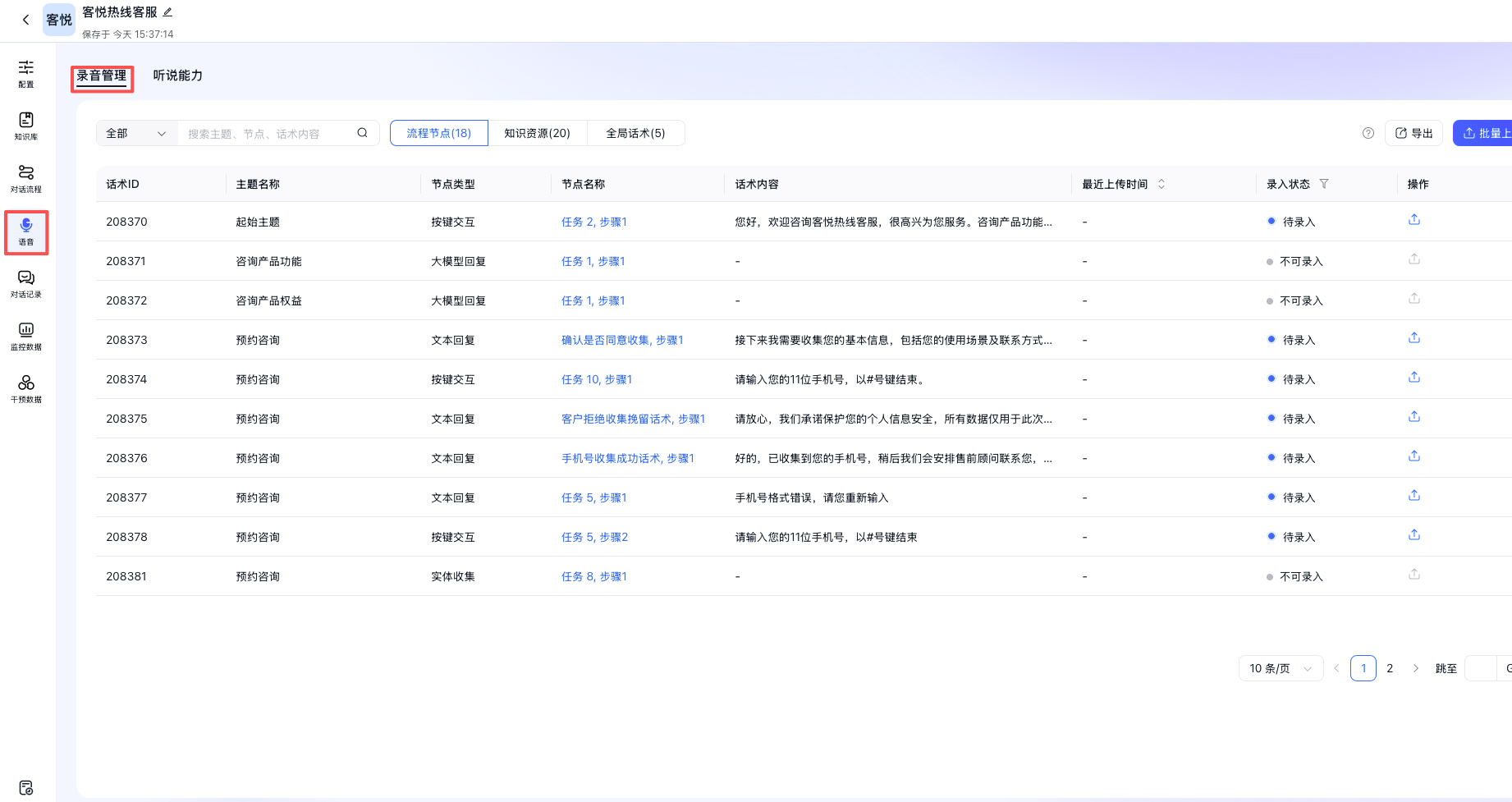Select the 对话流程 sidebar icon
The height and width of the screenshot is (802, 1512).
(x=26, y=178)
